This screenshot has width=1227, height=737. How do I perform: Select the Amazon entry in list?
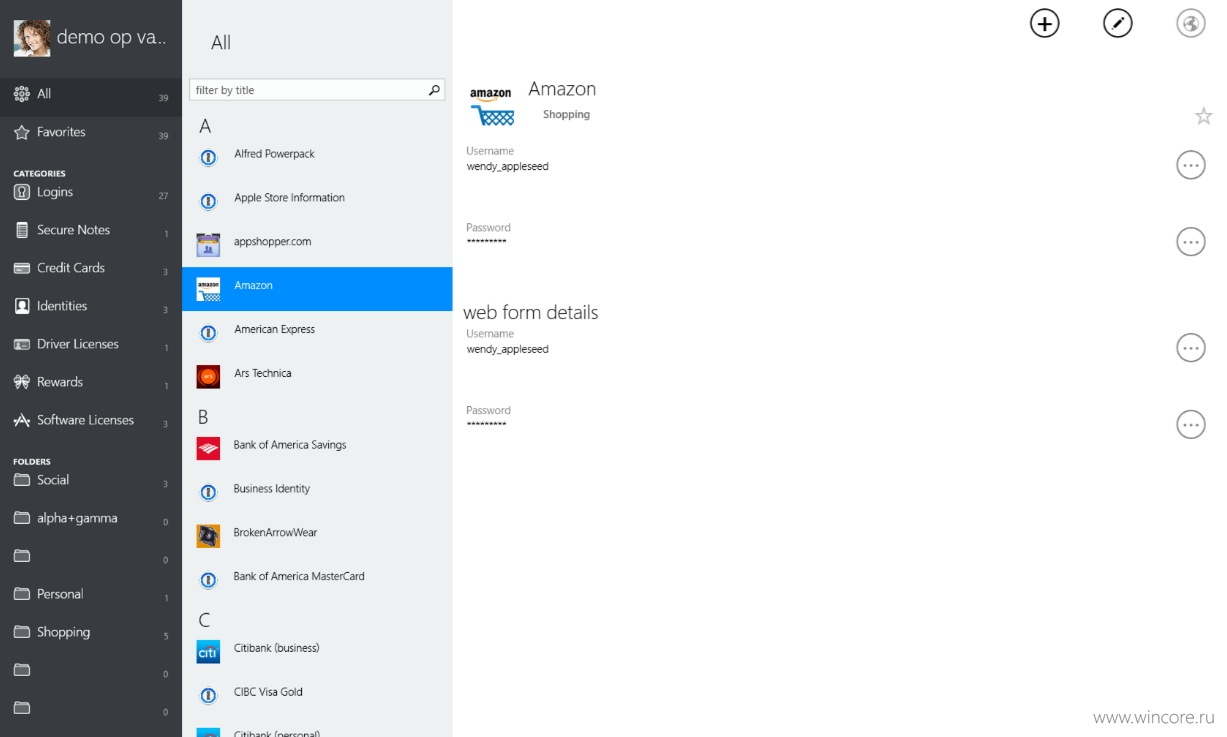tap(317, 289)
